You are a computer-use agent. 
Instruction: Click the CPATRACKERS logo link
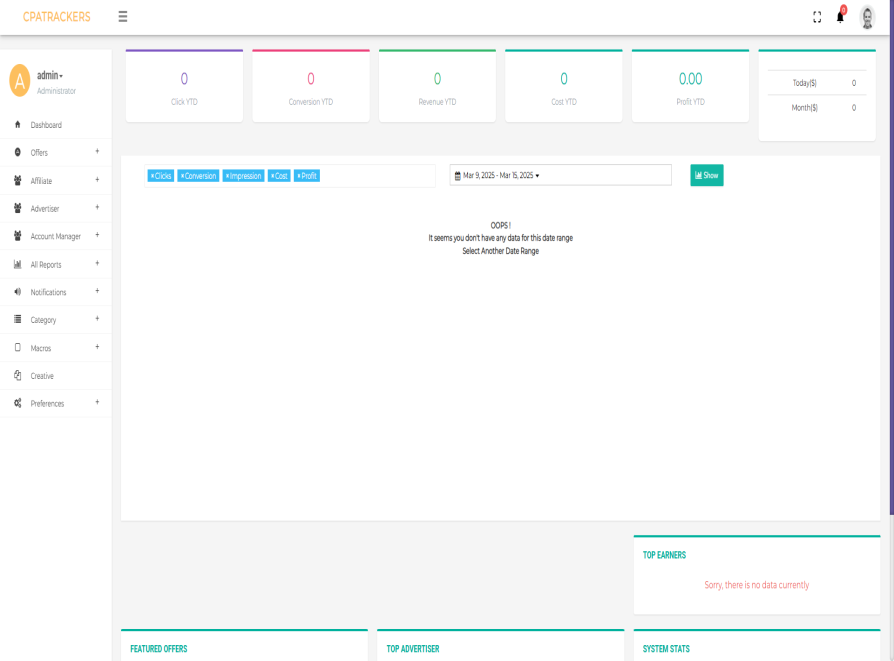[56, 17]
